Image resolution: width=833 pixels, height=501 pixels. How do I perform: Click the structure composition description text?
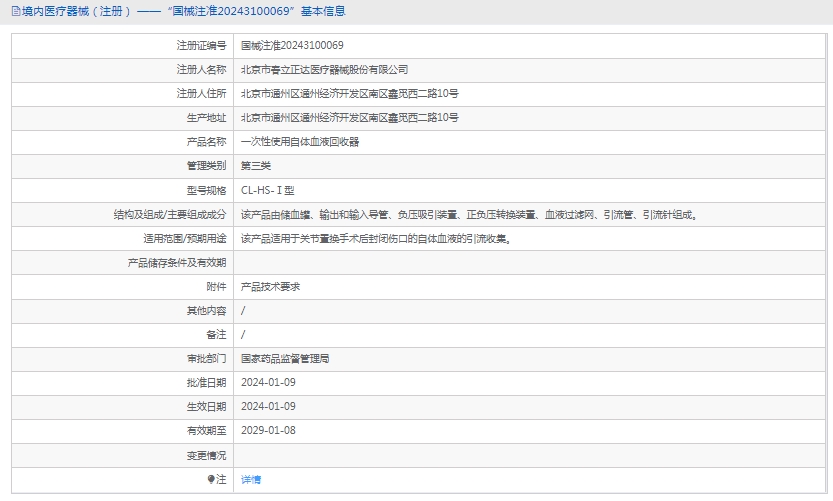pos(468,214)
